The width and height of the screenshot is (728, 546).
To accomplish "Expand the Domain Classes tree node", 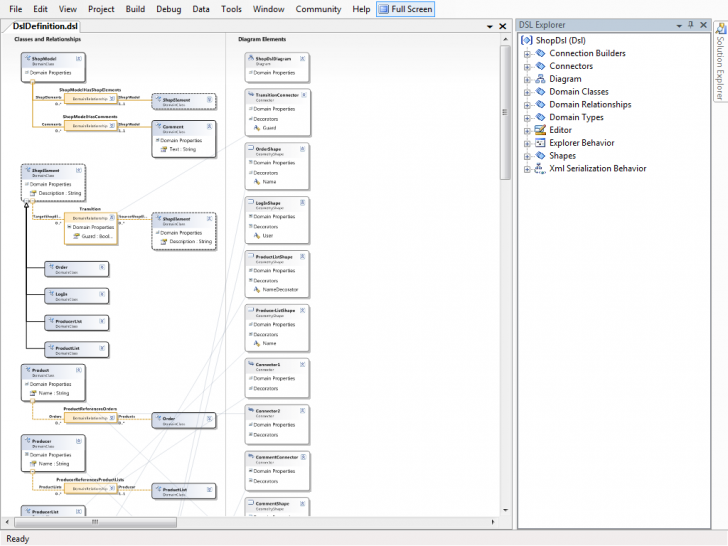I will [x=527, y=92].
